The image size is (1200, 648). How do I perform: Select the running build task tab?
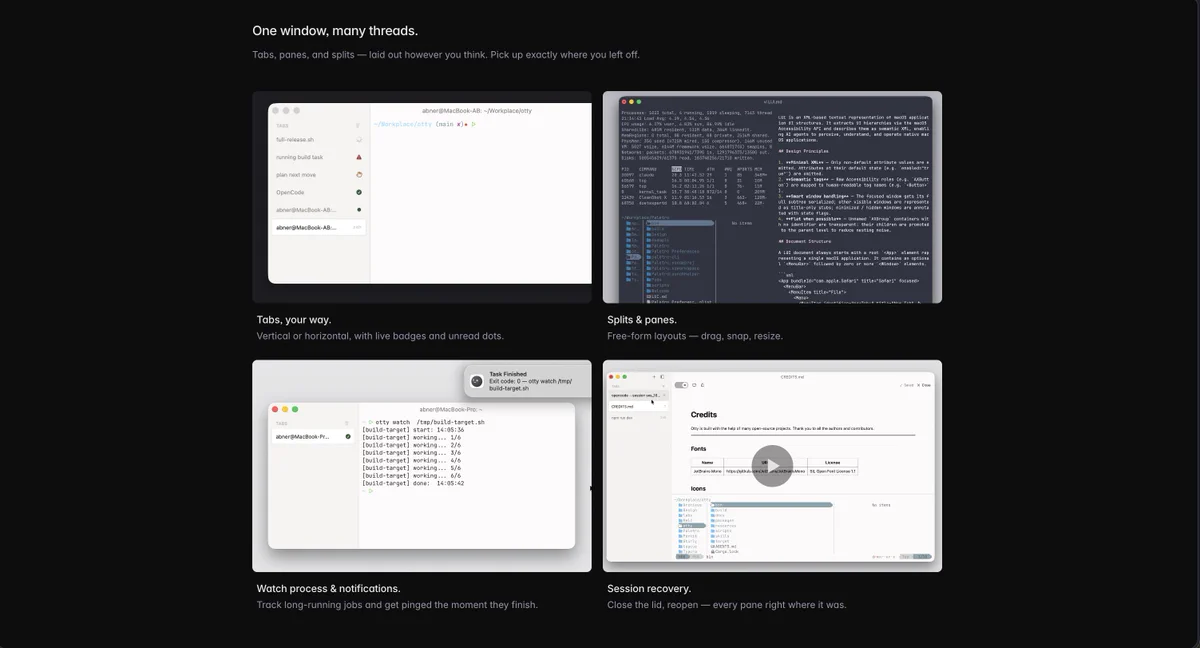(319, 157)
